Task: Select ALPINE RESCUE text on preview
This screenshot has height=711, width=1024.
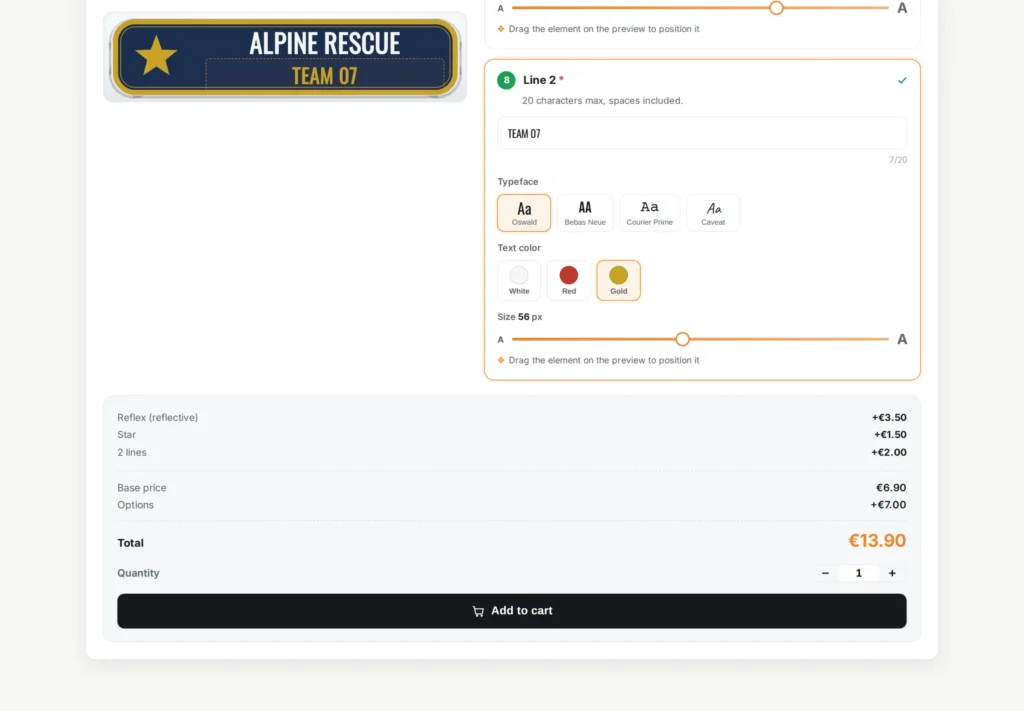Action: [x=325, y=44]
